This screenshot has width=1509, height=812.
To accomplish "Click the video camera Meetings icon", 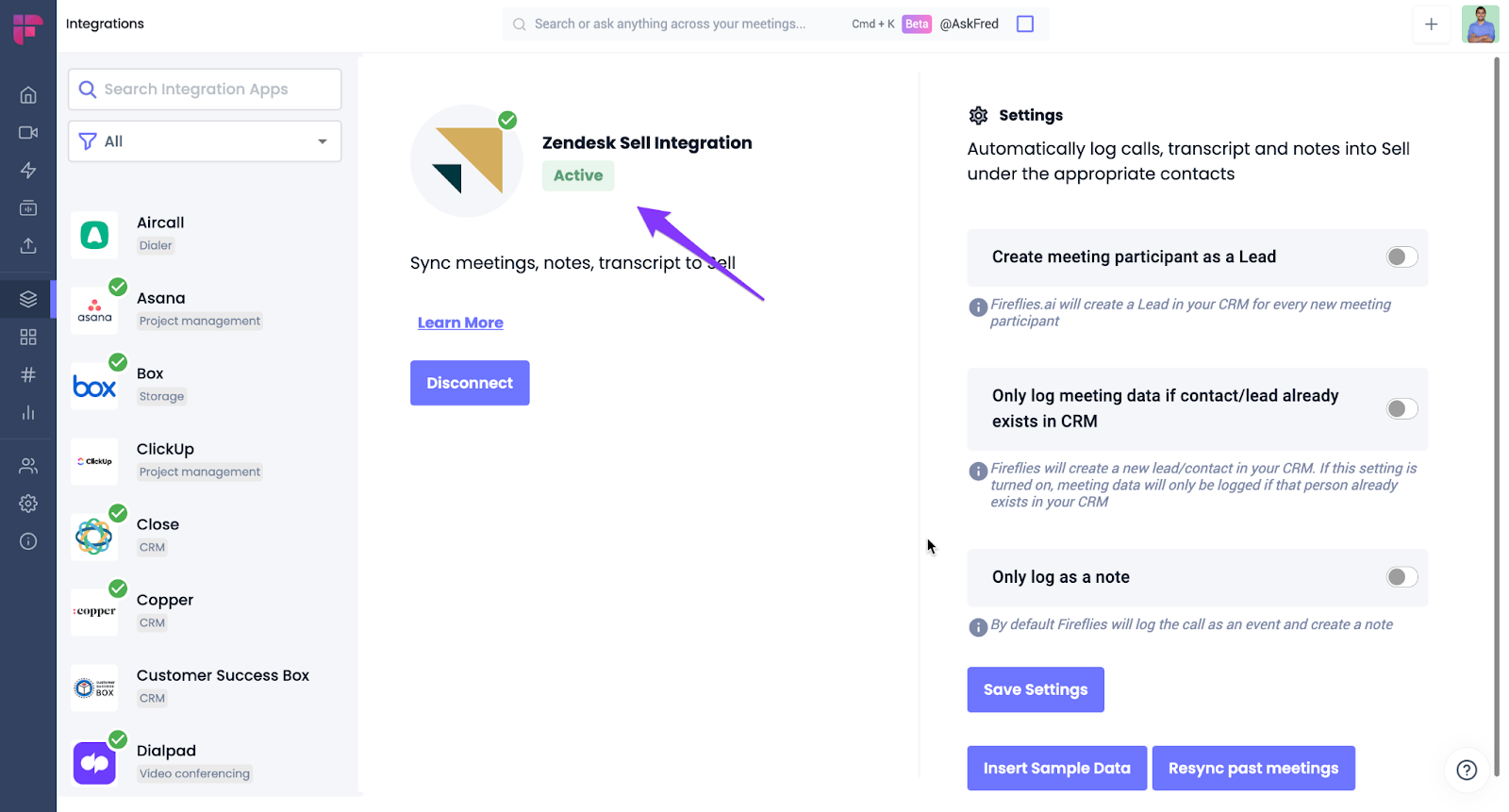I will click(28, 133).
